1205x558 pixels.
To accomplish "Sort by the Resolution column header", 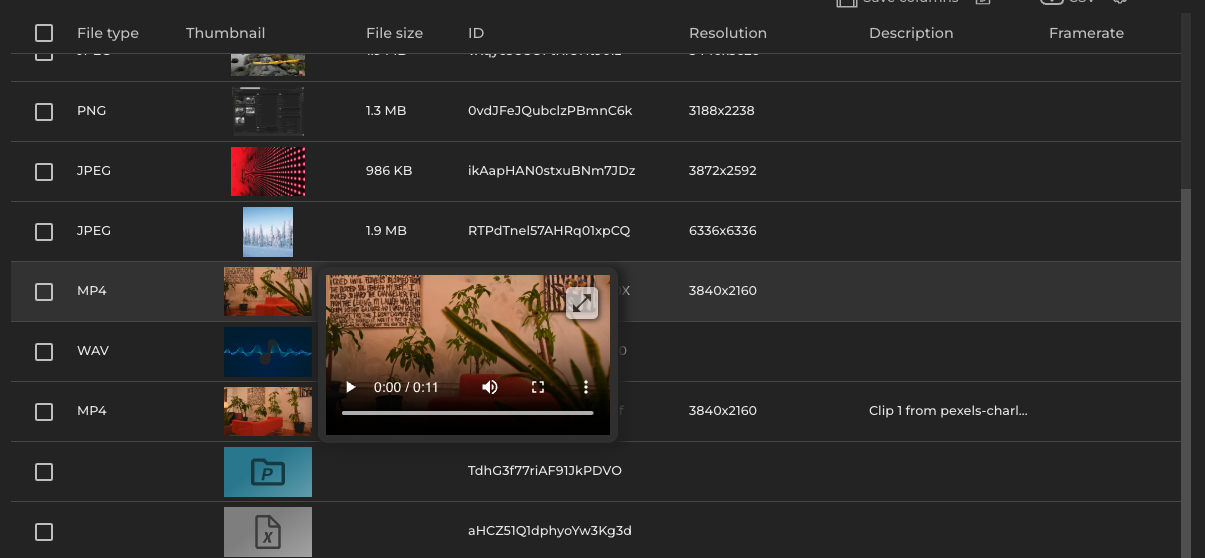I will click(x=728, y=33).
